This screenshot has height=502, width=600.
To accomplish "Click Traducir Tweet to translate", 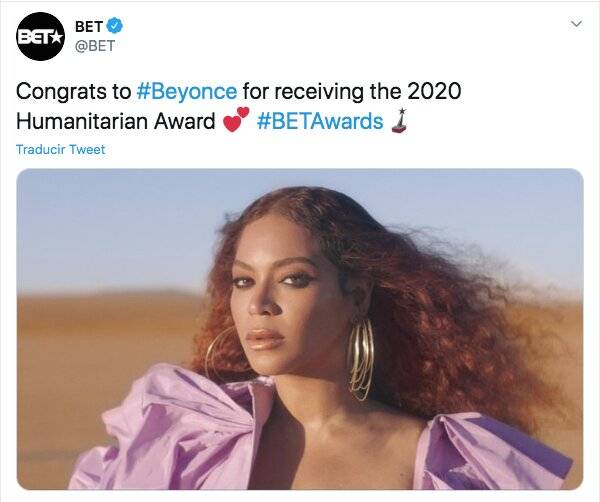I will [61, 150].
